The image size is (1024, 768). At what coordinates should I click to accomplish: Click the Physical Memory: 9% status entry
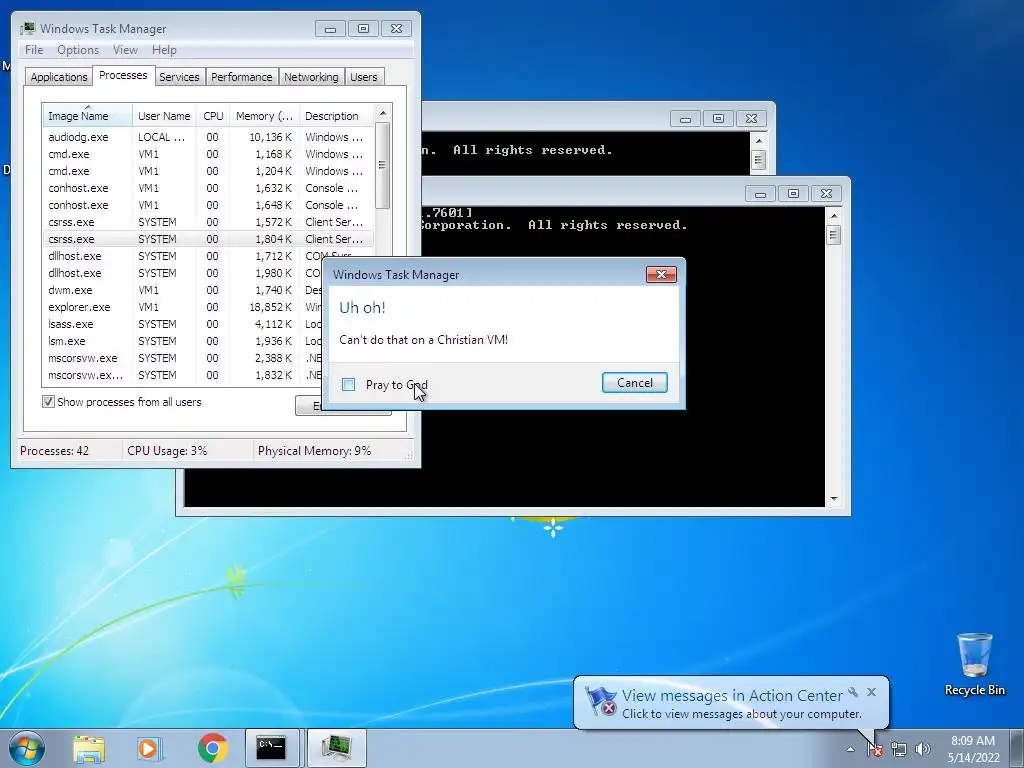coord(315,451)
